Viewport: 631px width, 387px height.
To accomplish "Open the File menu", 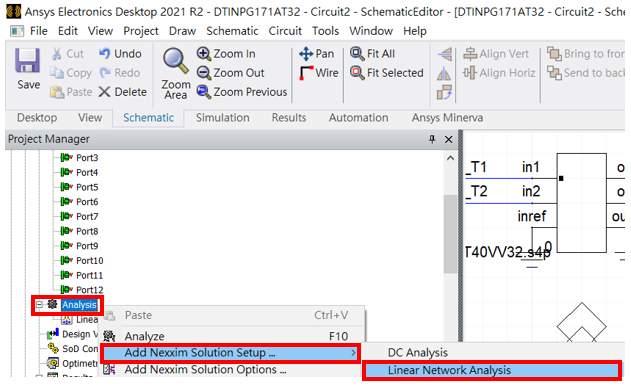I will [x=39, y=31].
